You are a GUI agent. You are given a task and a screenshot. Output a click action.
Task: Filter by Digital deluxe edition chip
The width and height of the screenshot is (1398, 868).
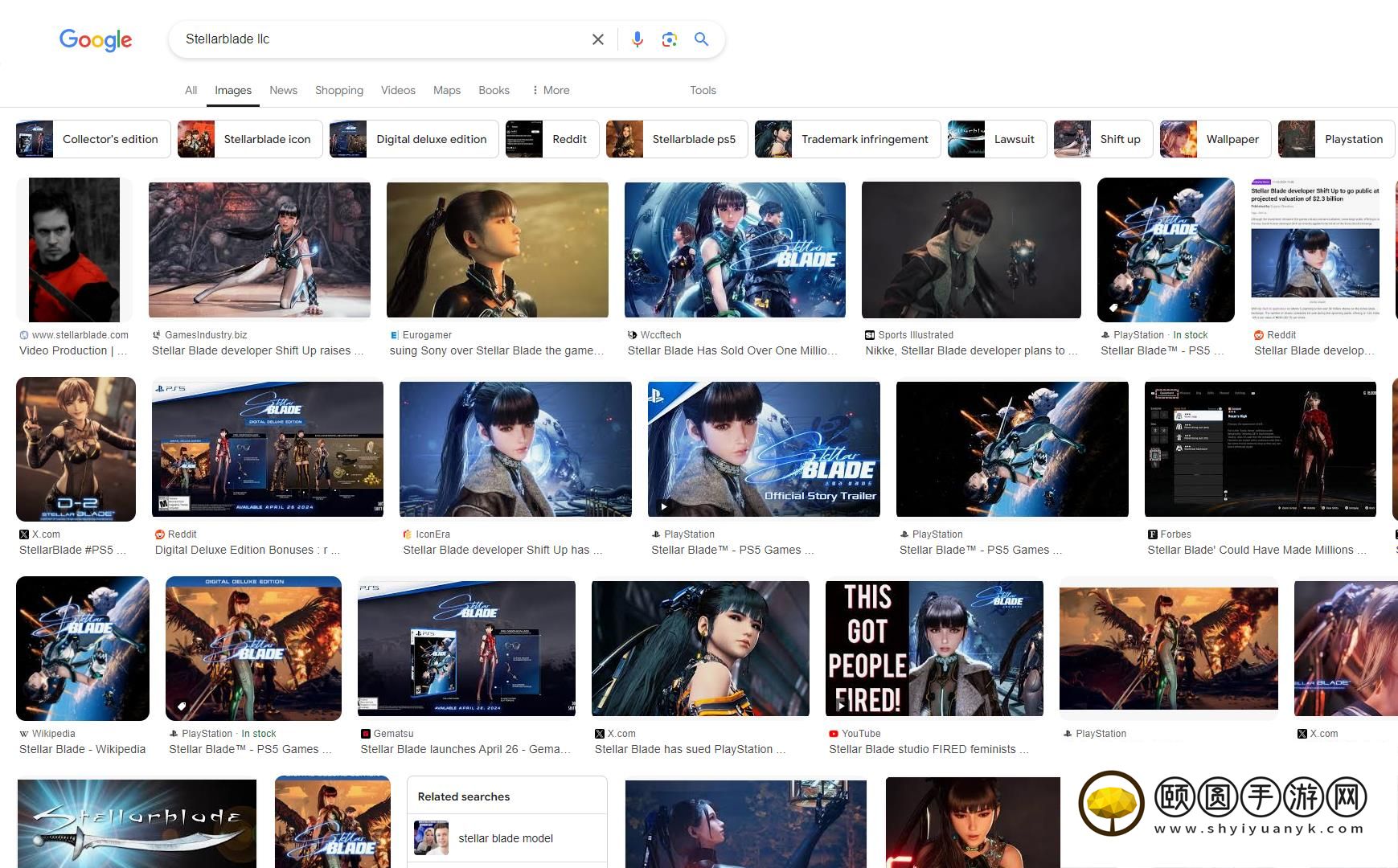414,139
